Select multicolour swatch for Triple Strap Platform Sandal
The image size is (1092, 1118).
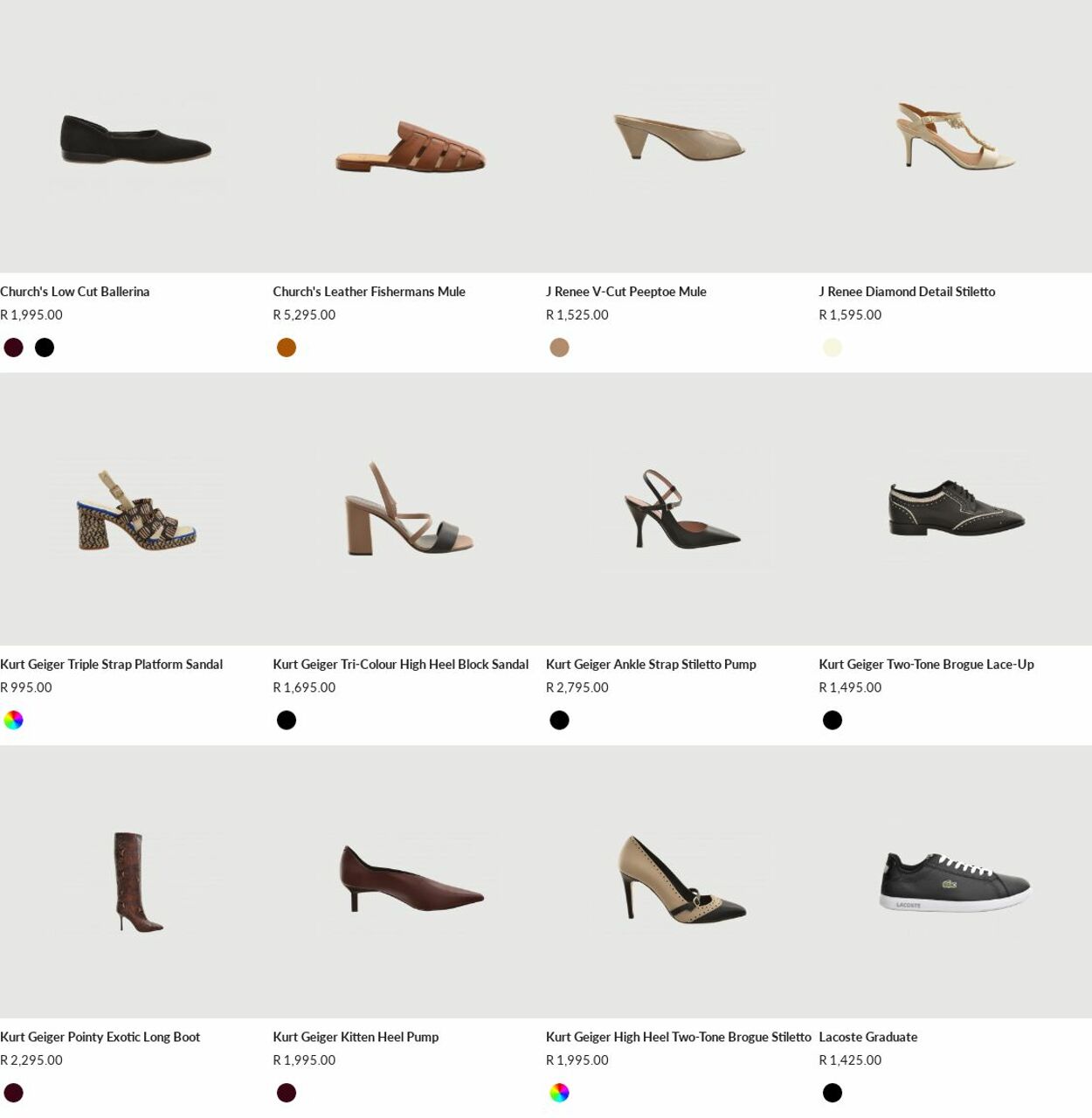(13, 721)
